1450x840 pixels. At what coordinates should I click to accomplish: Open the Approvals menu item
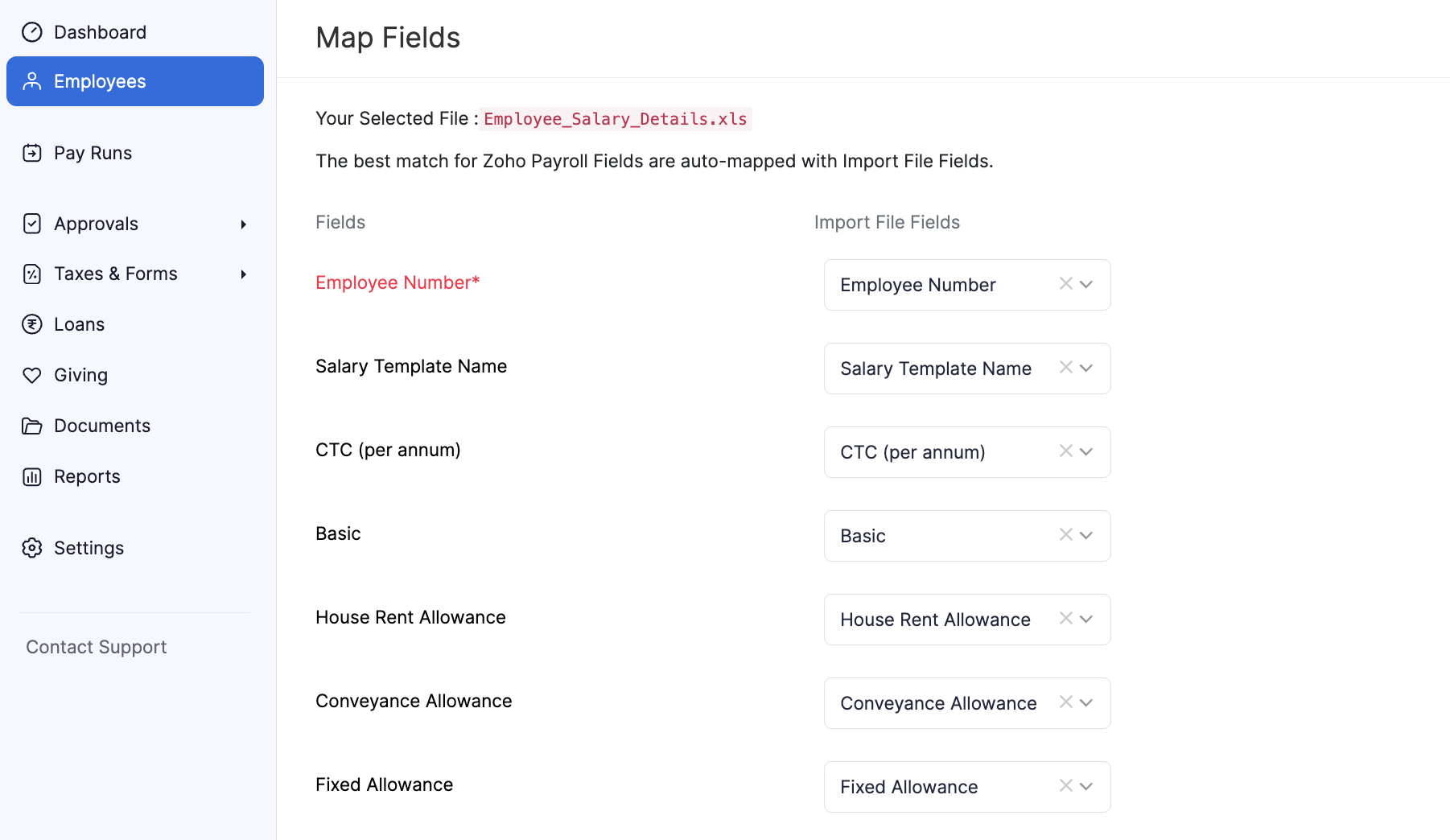96,224
